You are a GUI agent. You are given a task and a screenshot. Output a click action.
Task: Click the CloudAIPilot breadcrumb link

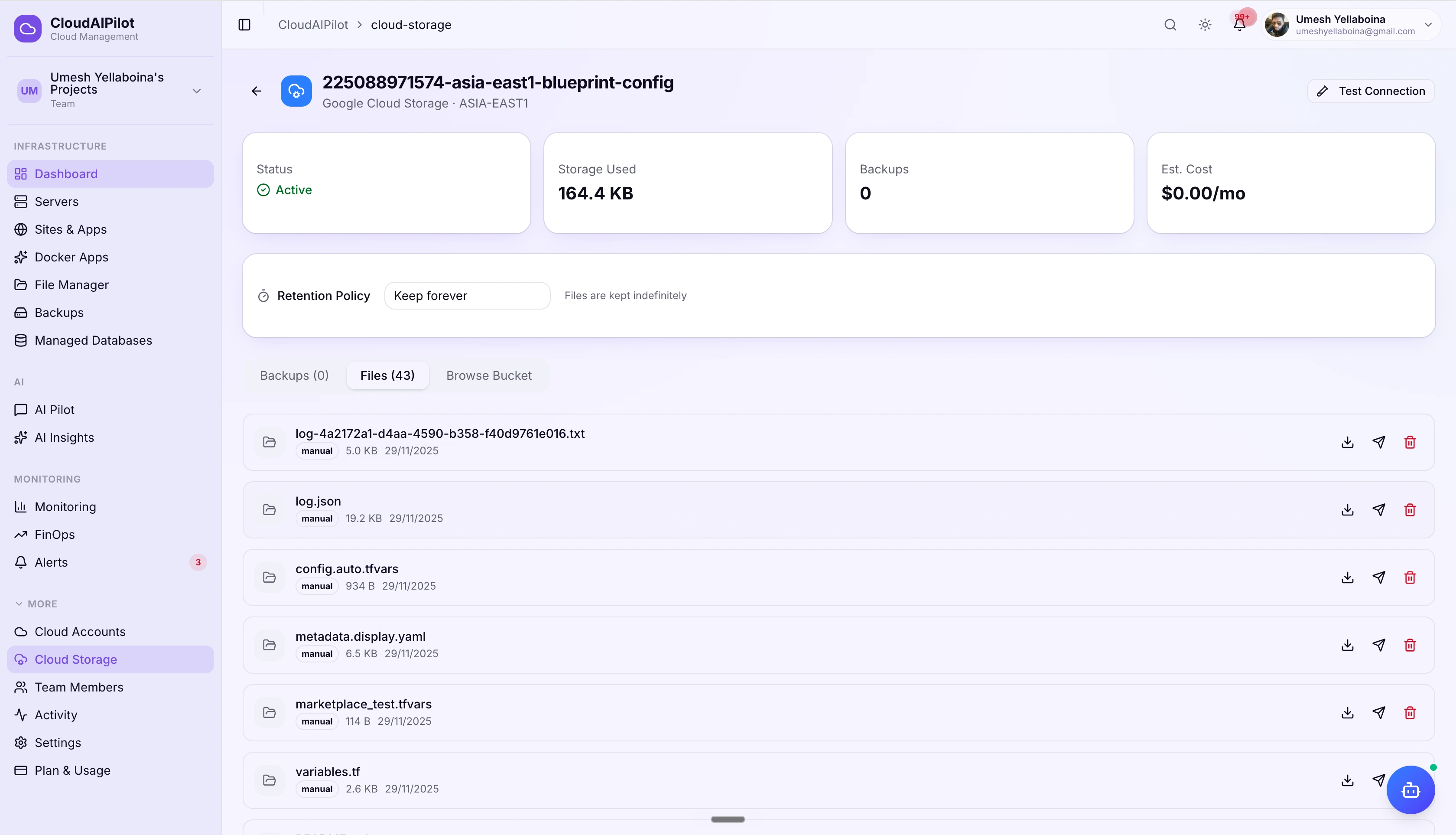click(x=313, y=25)
